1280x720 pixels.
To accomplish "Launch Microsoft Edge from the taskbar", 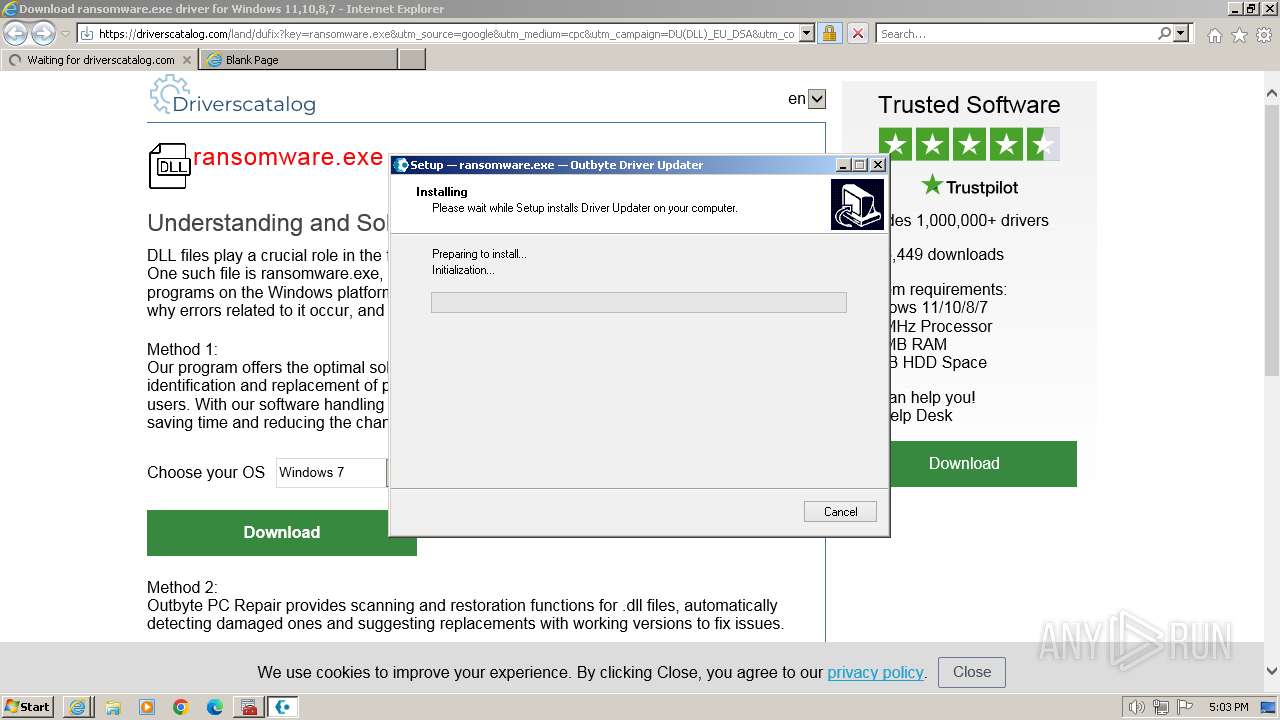I will (x=214, y=707).
